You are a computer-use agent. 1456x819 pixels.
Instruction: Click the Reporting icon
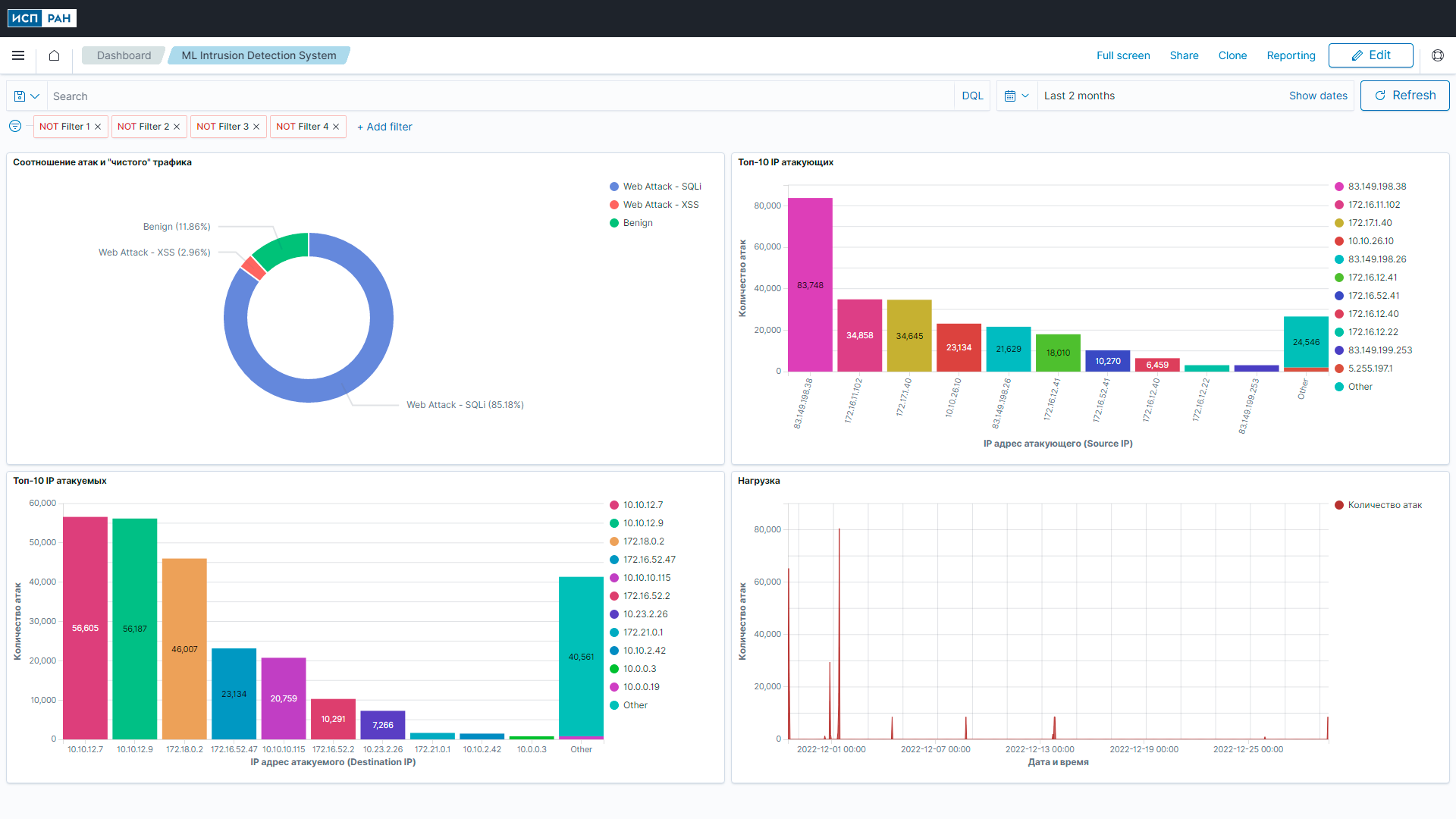point(1291,55)
